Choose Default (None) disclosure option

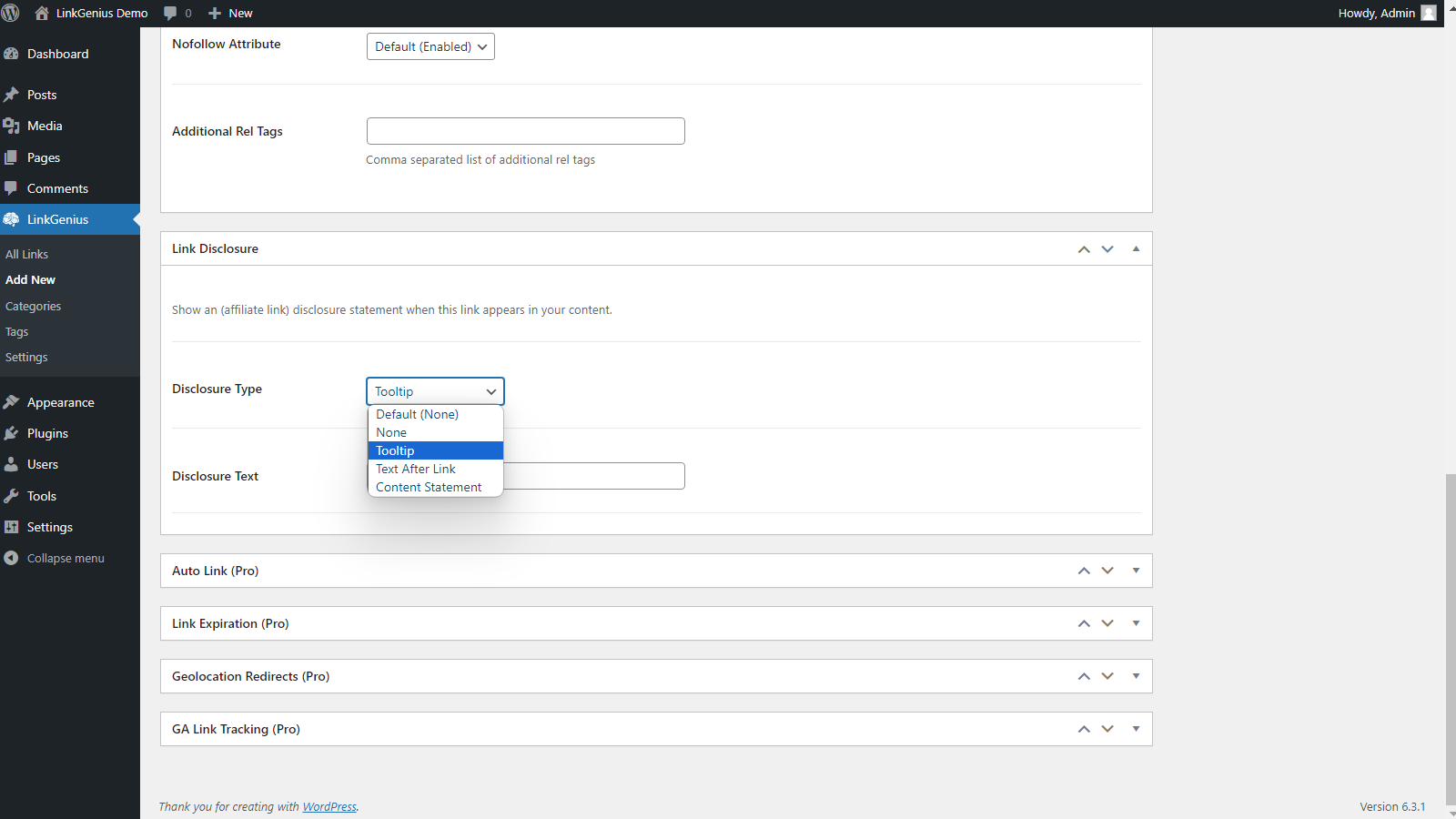[435, 414]
